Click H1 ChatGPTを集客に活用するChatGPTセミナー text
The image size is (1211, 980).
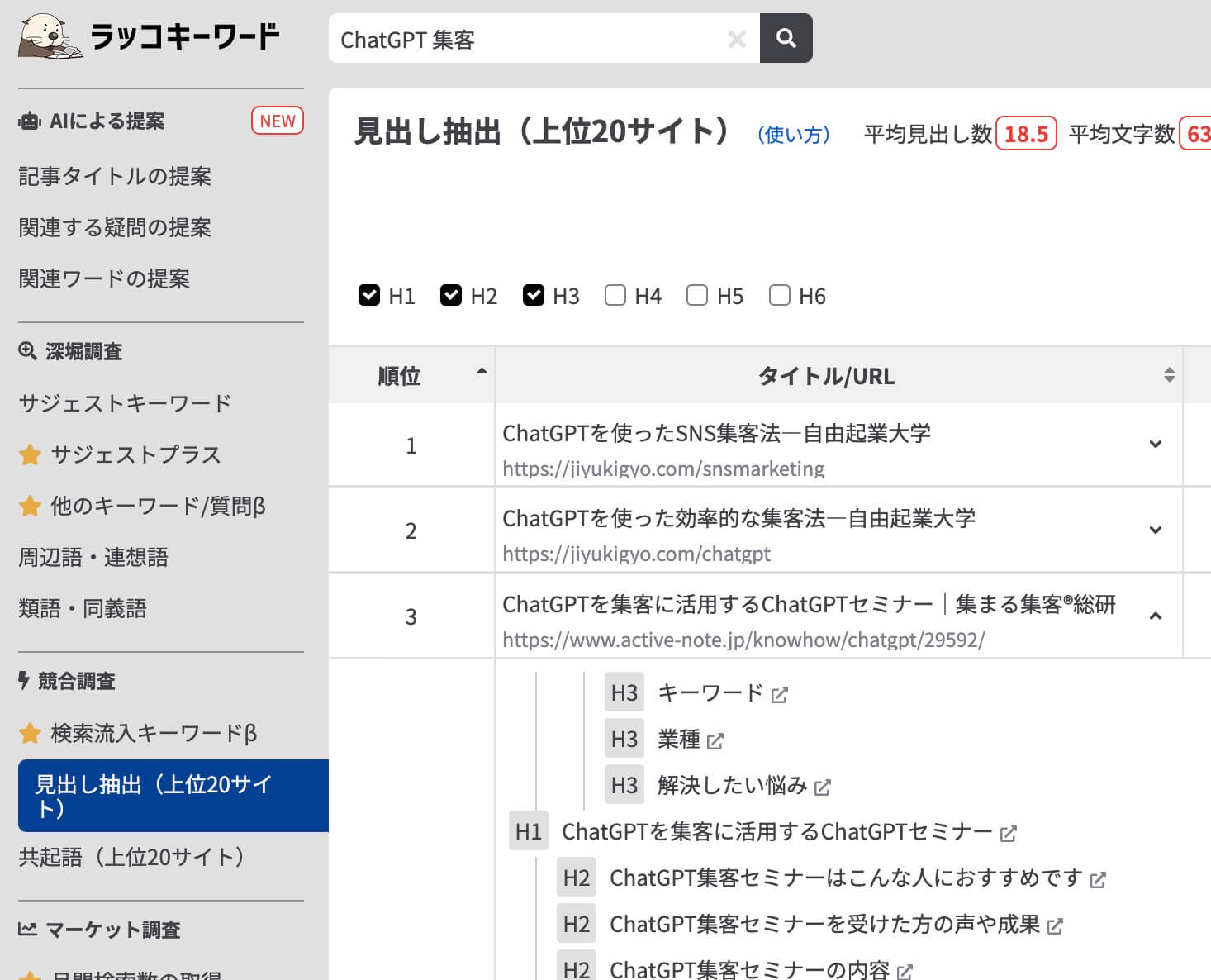(777, 831)
